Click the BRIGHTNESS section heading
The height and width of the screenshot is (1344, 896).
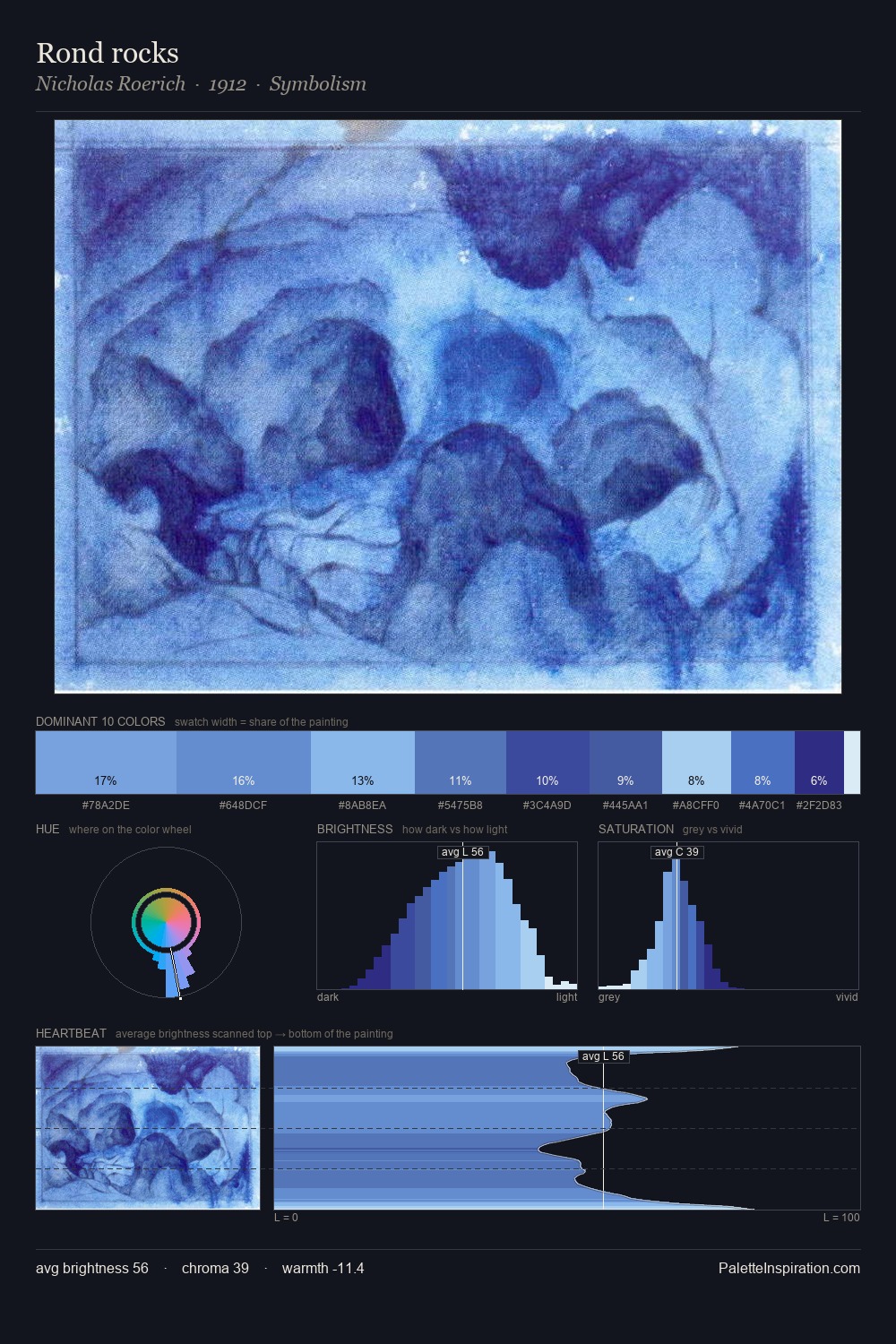coord(355,829)
